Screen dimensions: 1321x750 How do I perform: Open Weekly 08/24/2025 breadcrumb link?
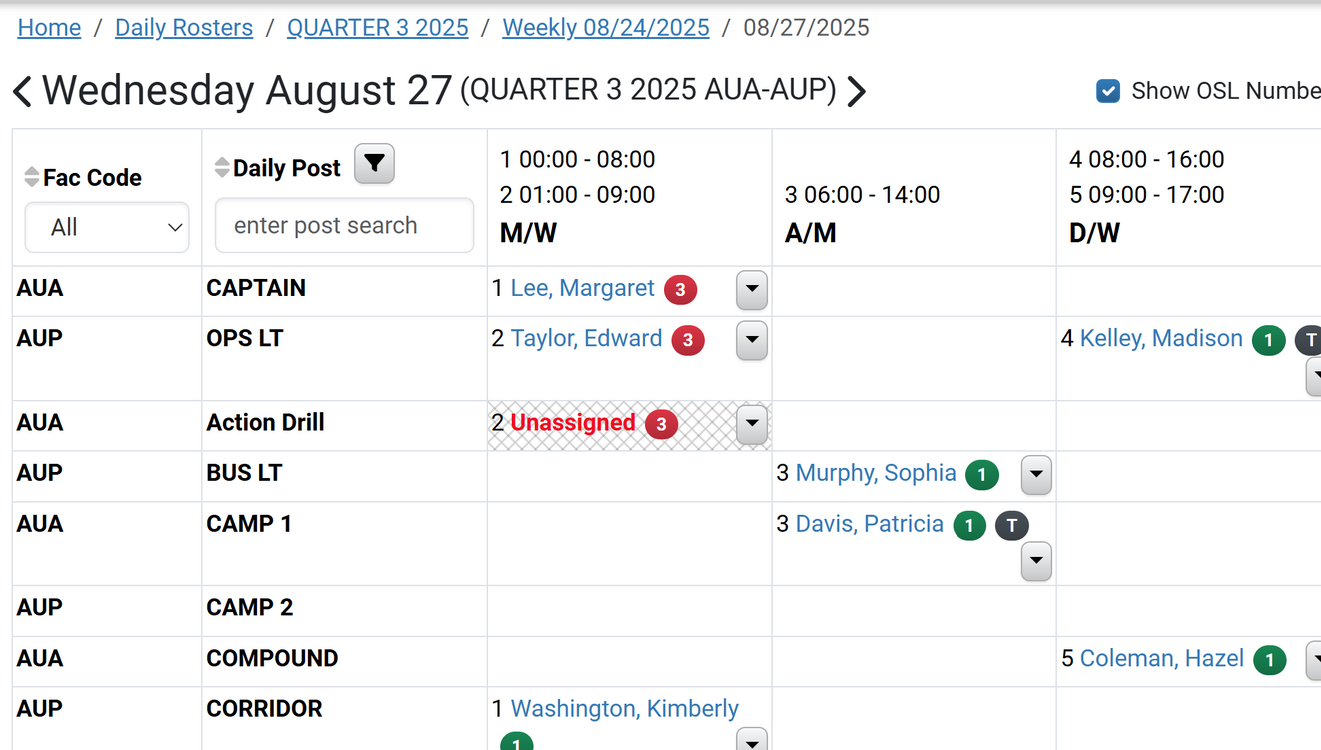click(x=605, y=28)
